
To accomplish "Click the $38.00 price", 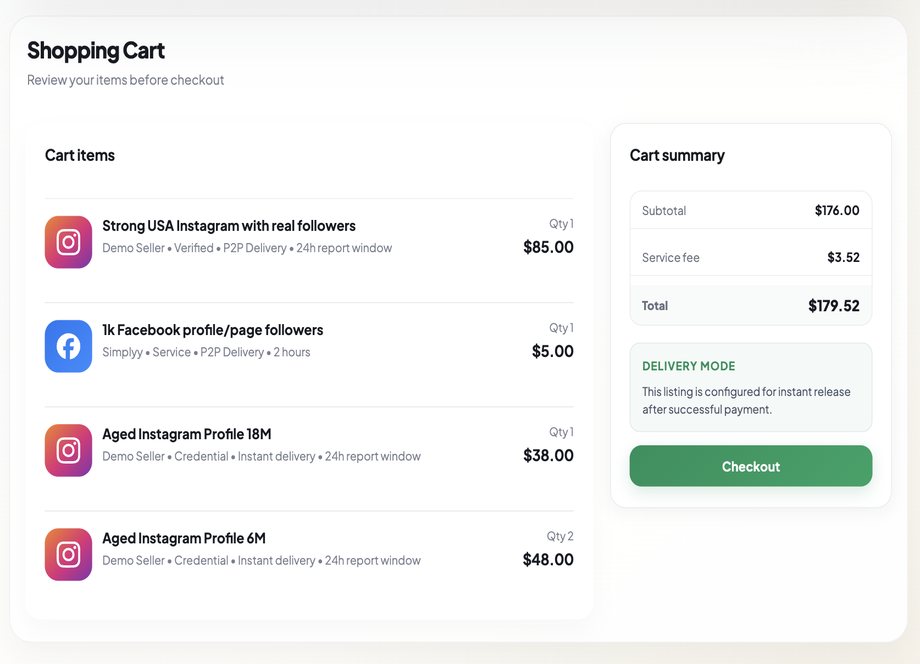I will click(548, 455).
